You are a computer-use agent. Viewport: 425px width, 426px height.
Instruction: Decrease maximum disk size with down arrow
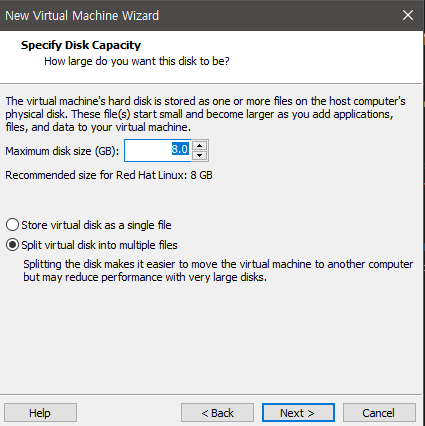click(200, 155)
